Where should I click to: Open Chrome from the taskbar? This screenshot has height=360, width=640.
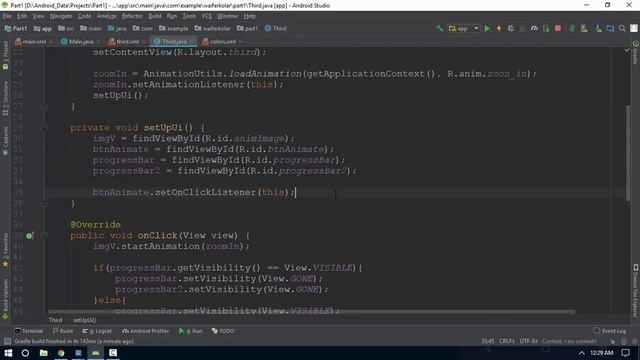61,353
